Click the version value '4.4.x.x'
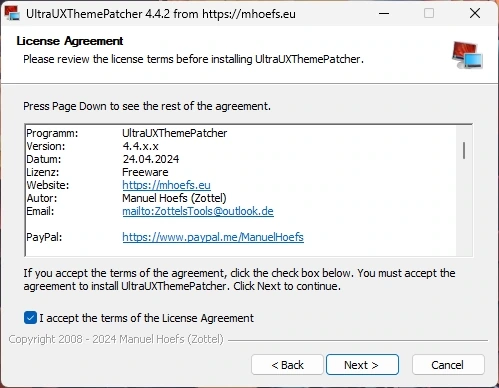Image resolution: width=499 pixels, height=388 pixels. tap(140, 146)
